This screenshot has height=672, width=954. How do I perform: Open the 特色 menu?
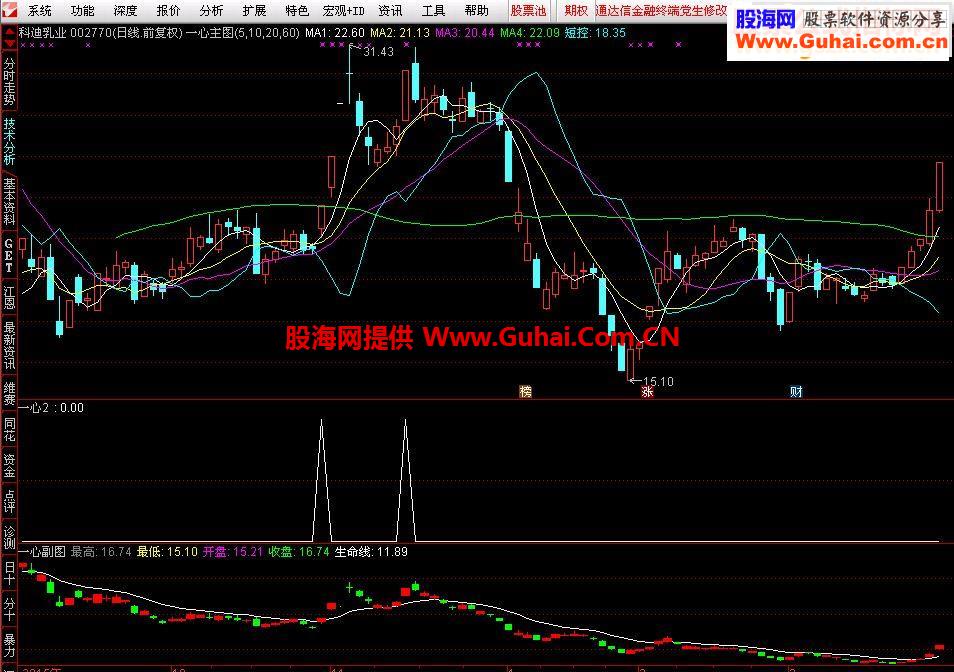click(x=297, y=10)
